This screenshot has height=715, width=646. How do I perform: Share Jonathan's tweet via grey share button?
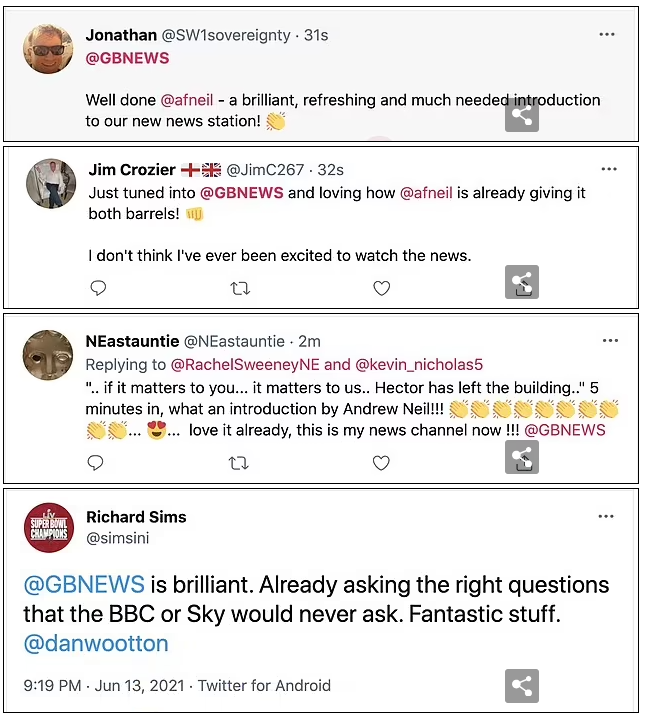[x=521, y=115]
